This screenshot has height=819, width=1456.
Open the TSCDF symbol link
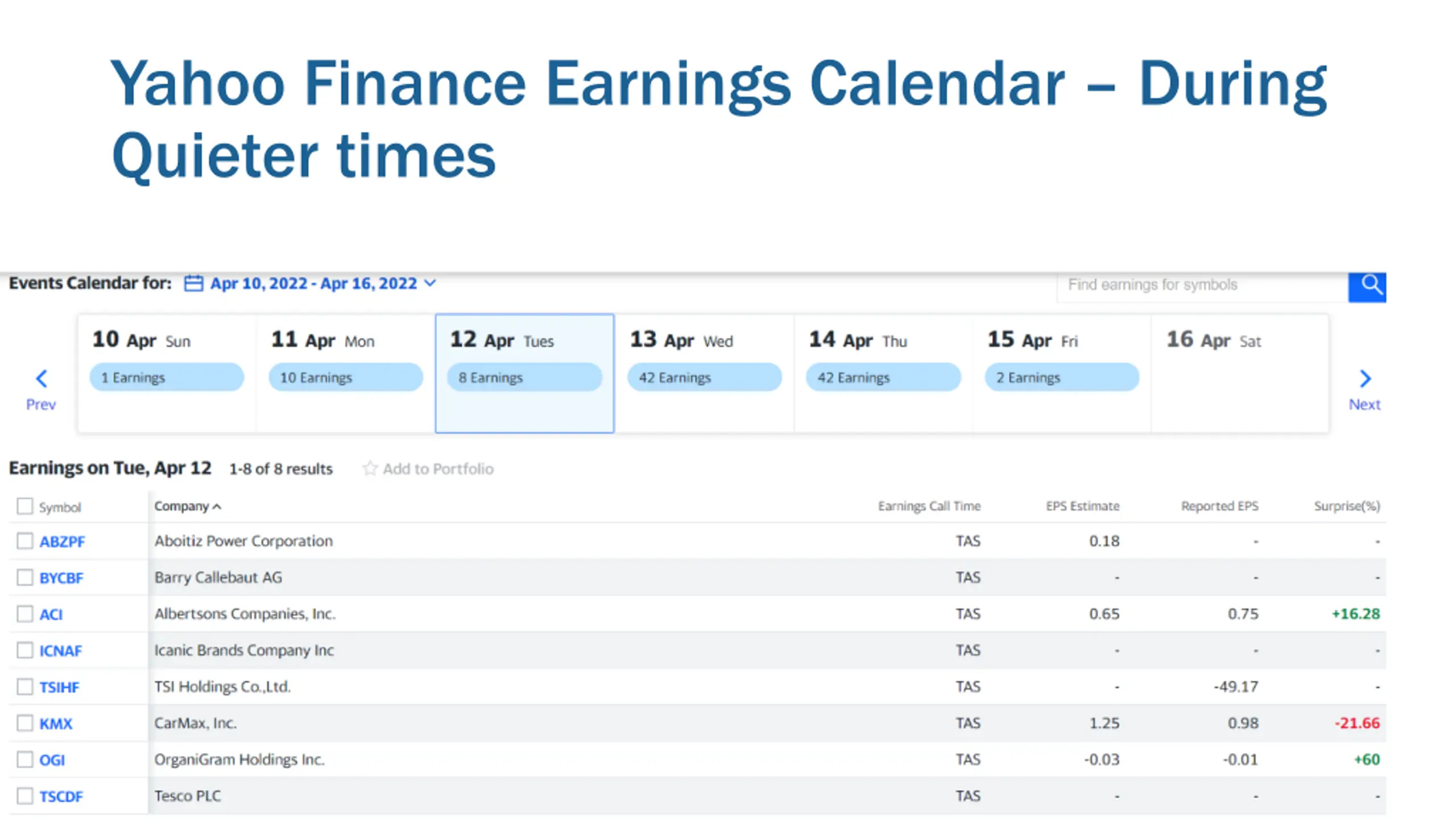pos(61,796)
